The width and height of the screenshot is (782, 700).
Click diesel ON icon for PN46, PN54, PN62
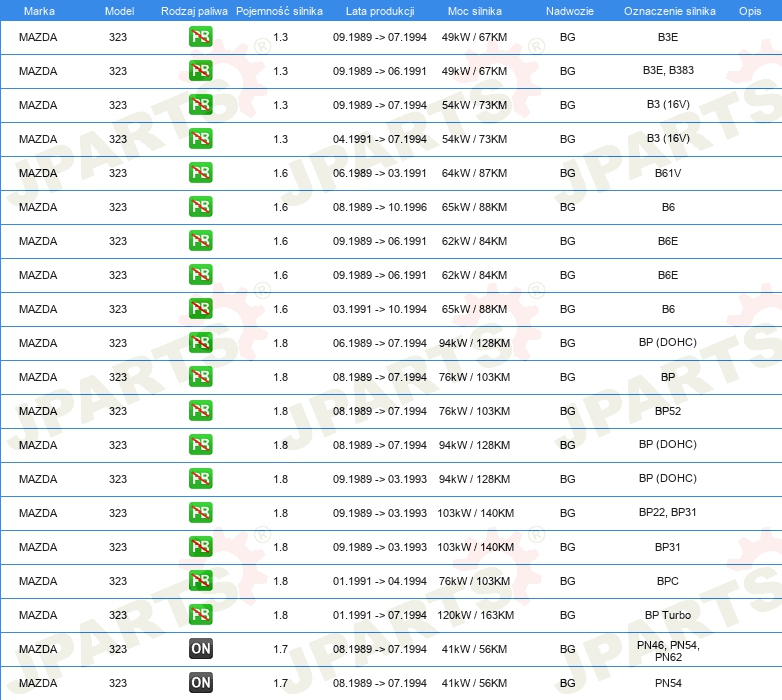200,649
